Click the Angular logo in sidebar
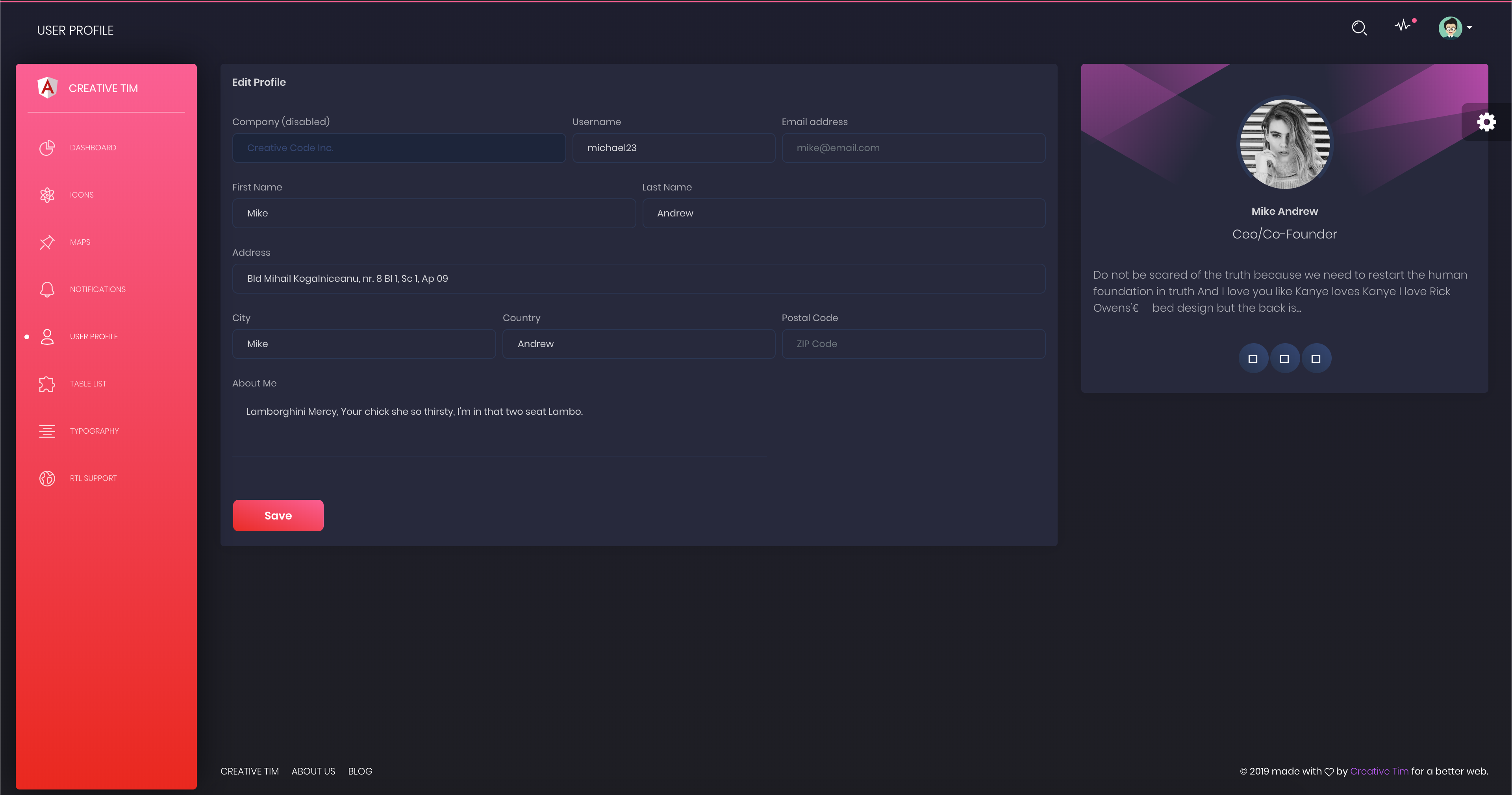The width and height of the screenshot is (1512, 795). (48, 88)
